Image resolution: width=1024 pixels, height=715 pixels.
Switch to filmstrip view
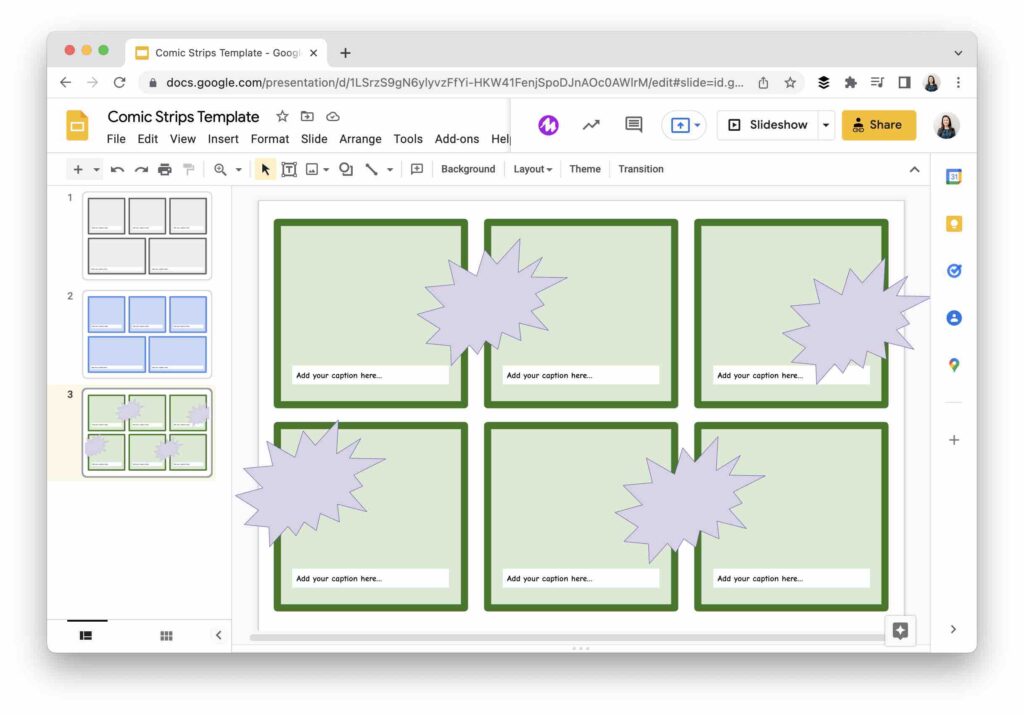[86, 635]
